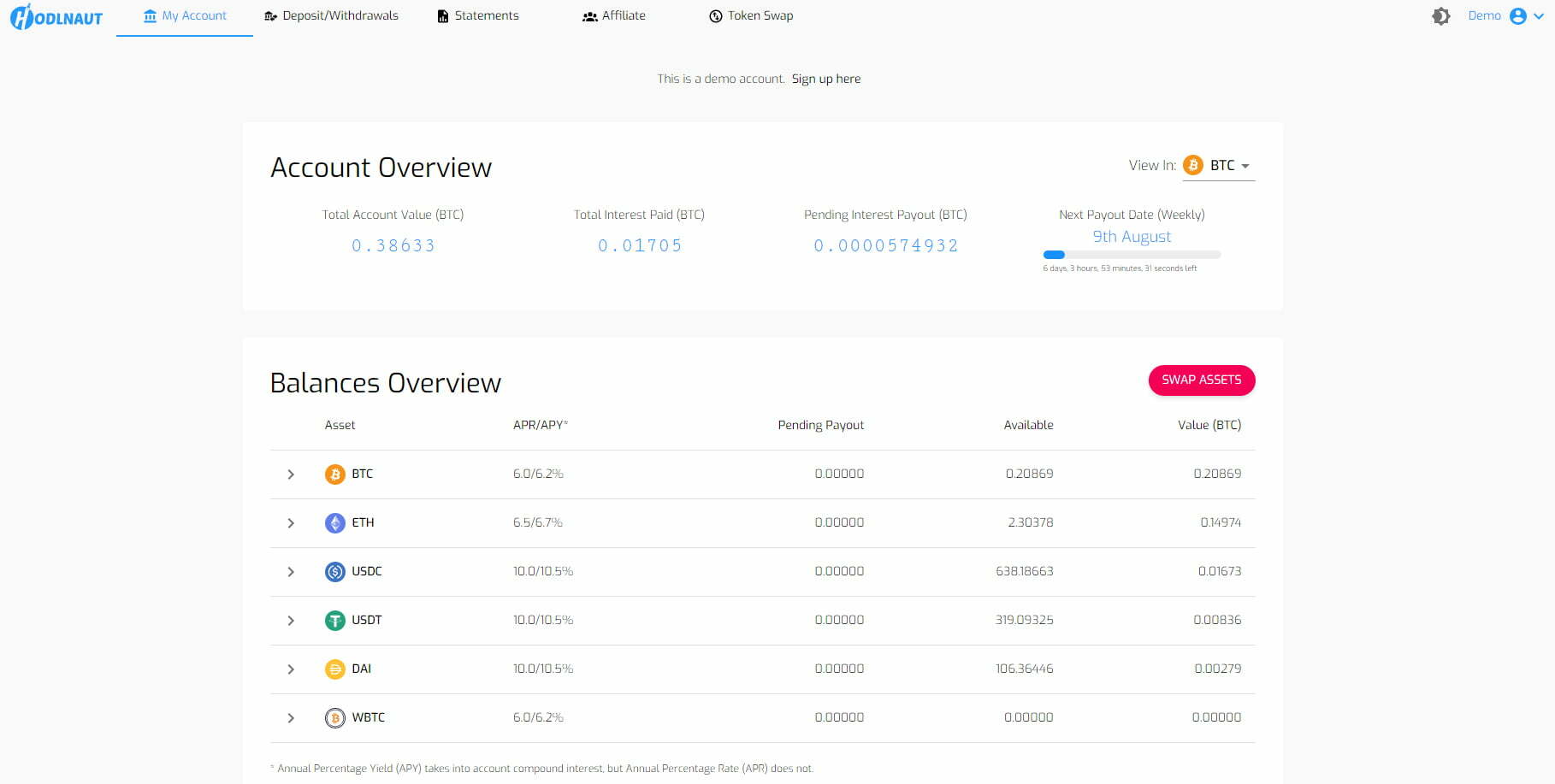The image size is (1555, 784).
Task: Click the user profile icon near Demo
Action: tap(1517, 15)
